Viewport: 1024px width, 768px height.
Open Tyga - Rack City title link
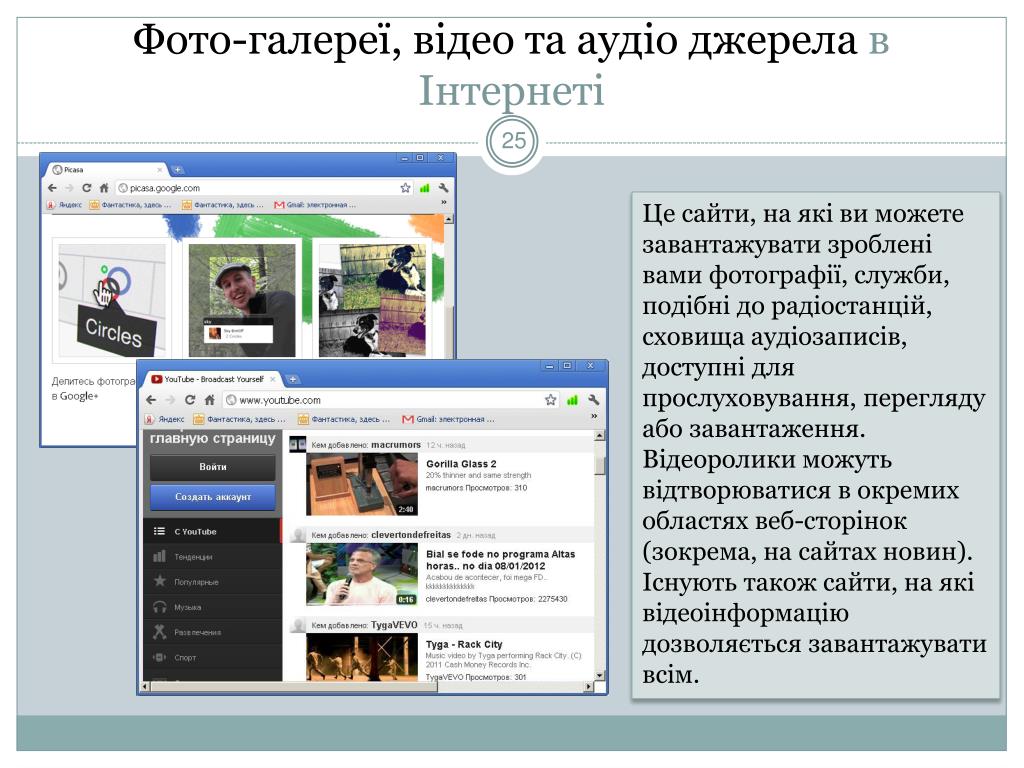464,645
